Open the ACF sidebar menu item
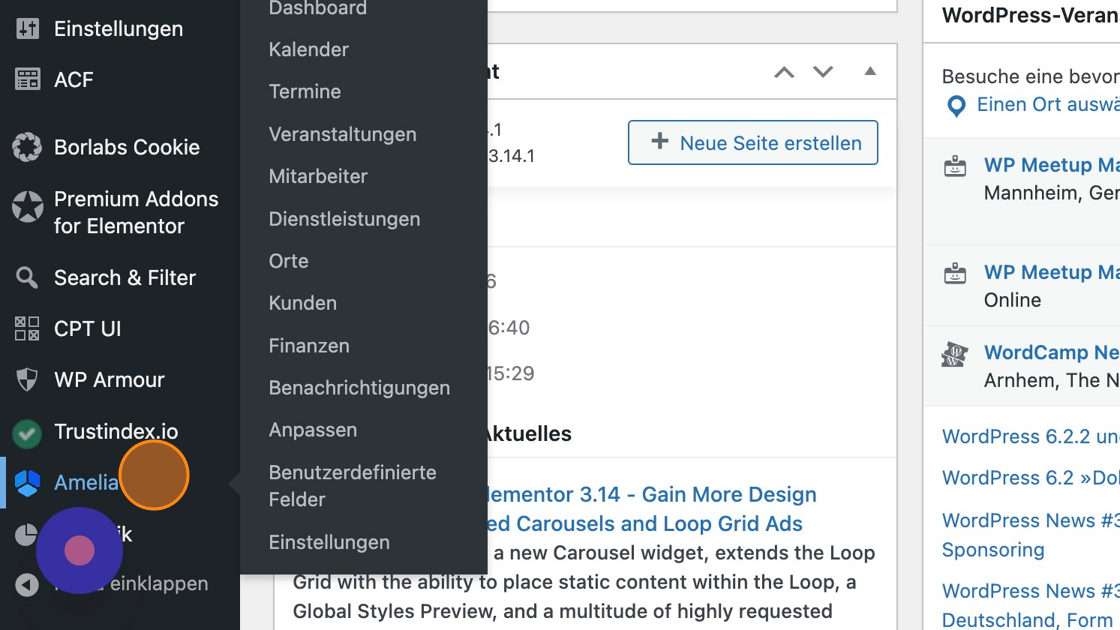Image resolution: width=1120 pixels, height=630 pixels. pos(74,79)
